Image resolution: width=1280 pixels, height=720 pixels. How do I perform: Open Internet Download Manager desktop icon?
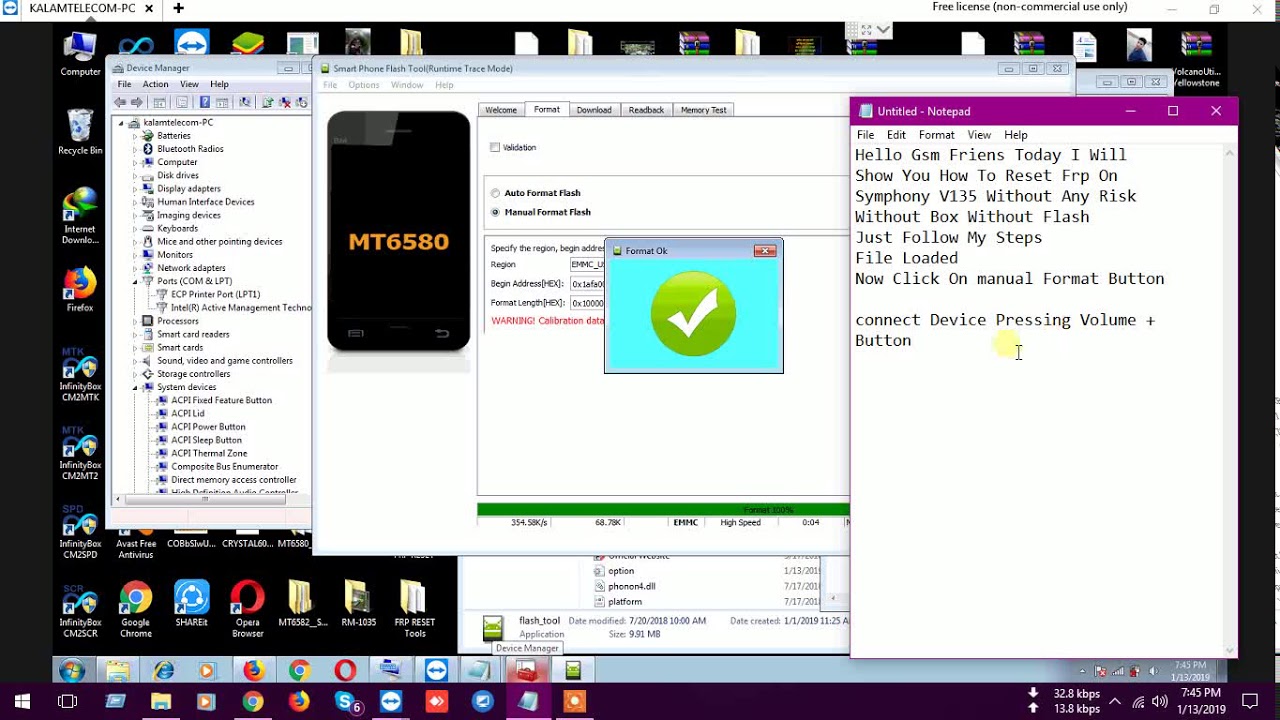[80, 216]
